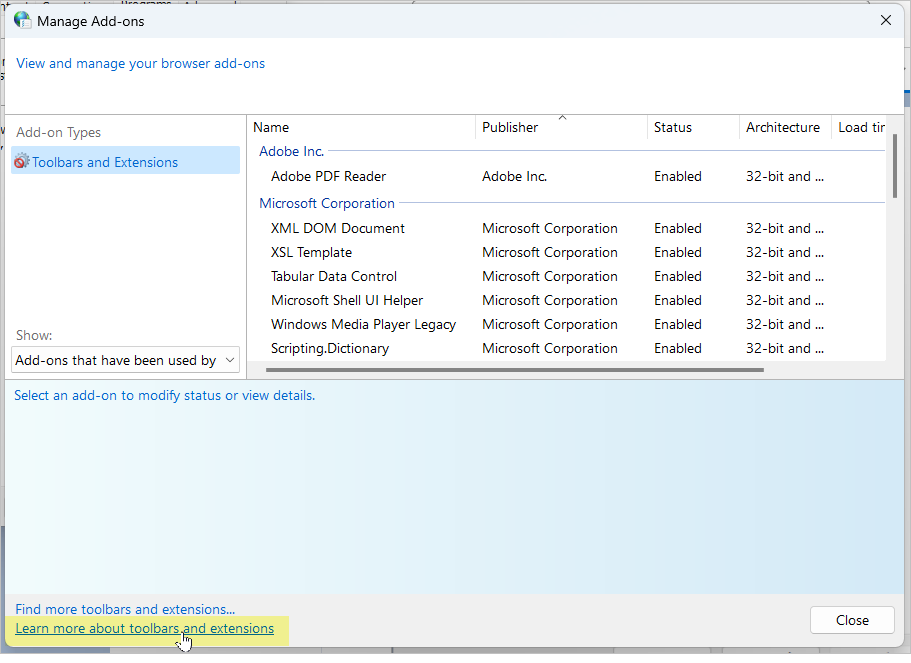Viewport: 911px width, 663px height.
Task: Select the XML DOM Document add-on
Action: pos(338,228)
